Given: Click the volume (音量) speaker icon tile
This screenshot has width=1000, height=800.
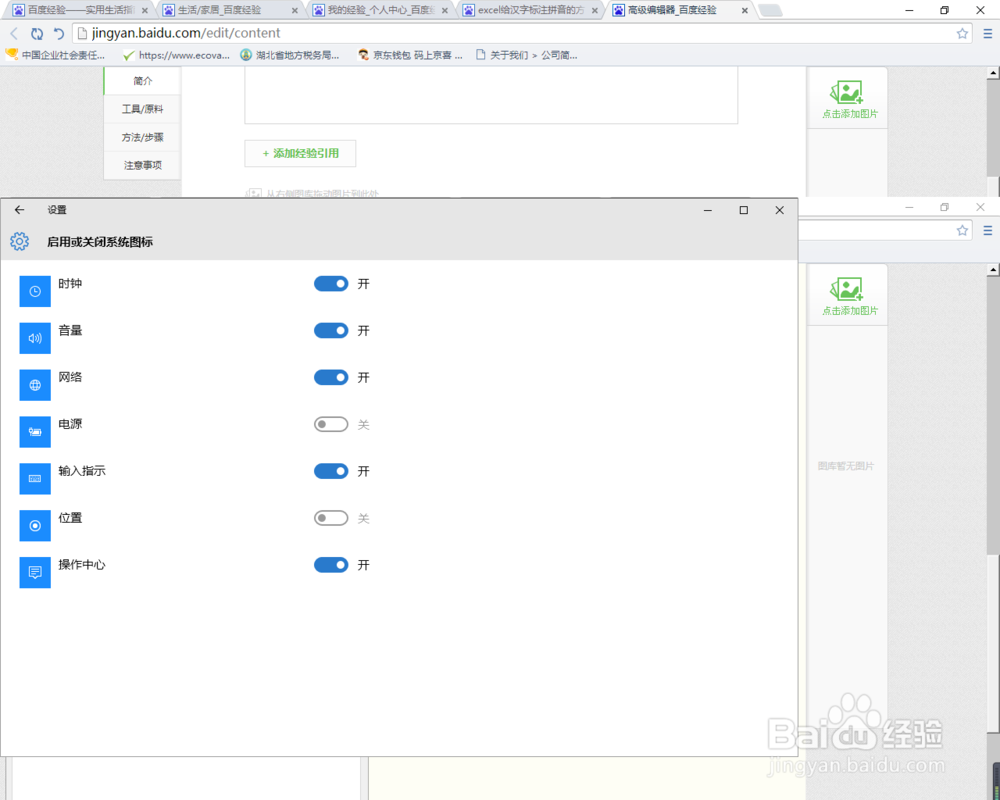Looking at the screenshot, I should click(35, 338).
